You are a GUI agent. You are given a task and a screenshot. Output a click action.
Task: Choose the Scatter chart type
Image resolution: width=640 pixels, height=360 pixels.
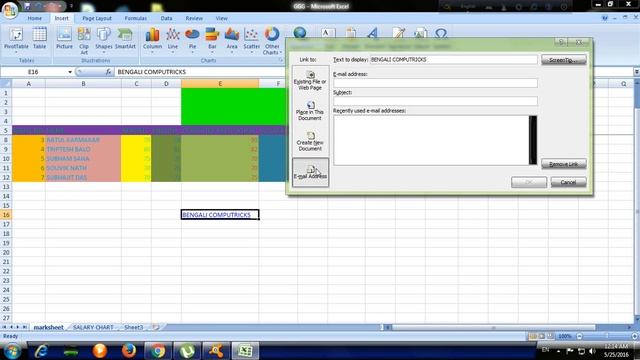point(251,40)
